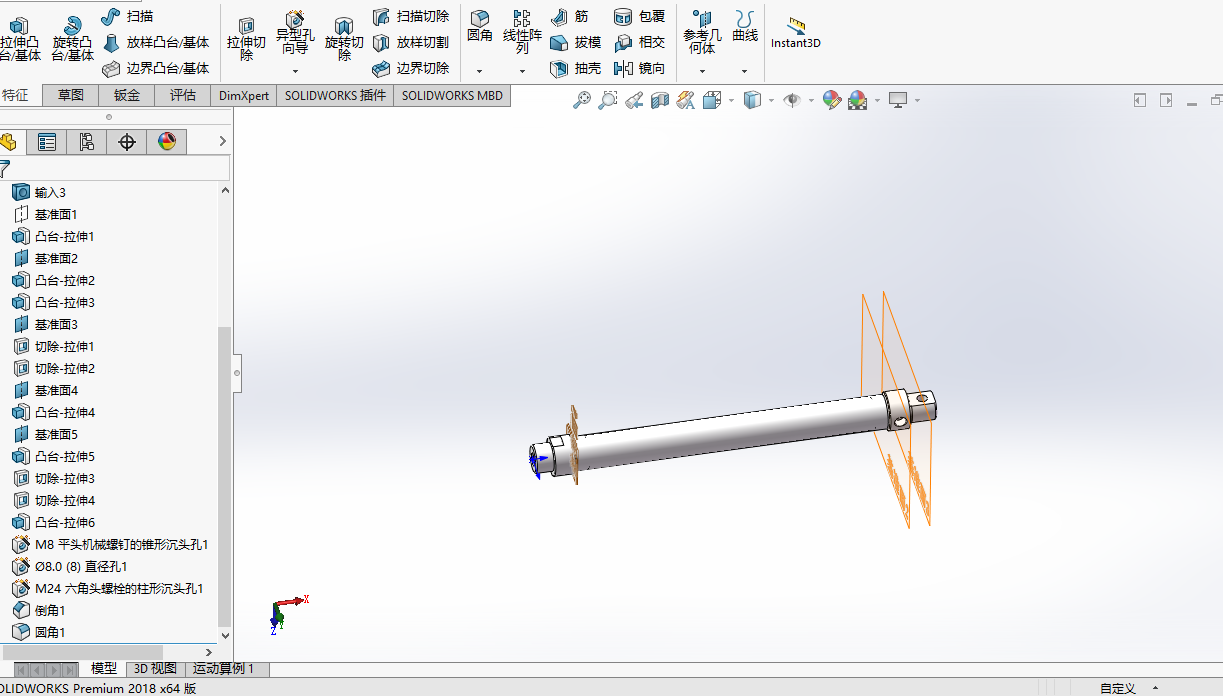Click the 扫描切除 swept cut tool

coord(411,16)
